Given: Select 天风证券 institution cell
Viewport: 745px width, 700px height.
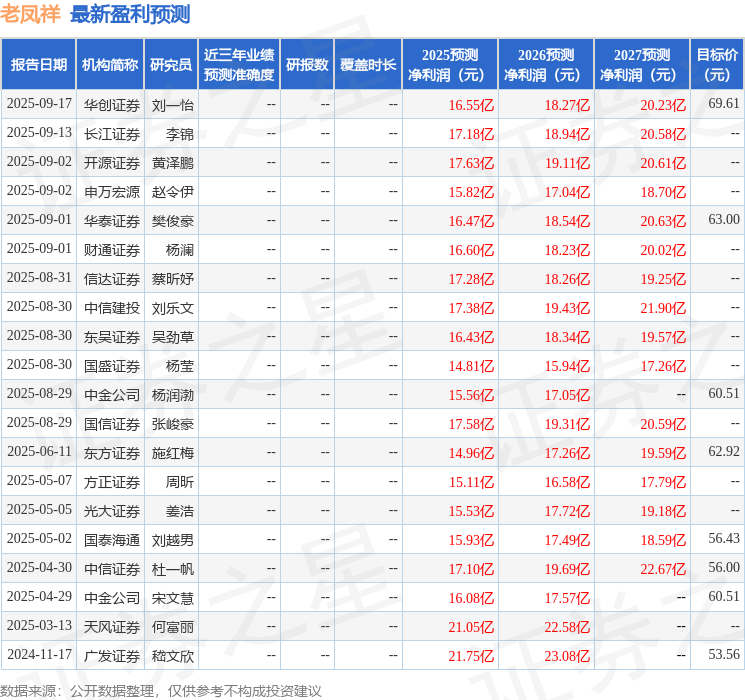Looking at the screenshot, I should [112, 627].
